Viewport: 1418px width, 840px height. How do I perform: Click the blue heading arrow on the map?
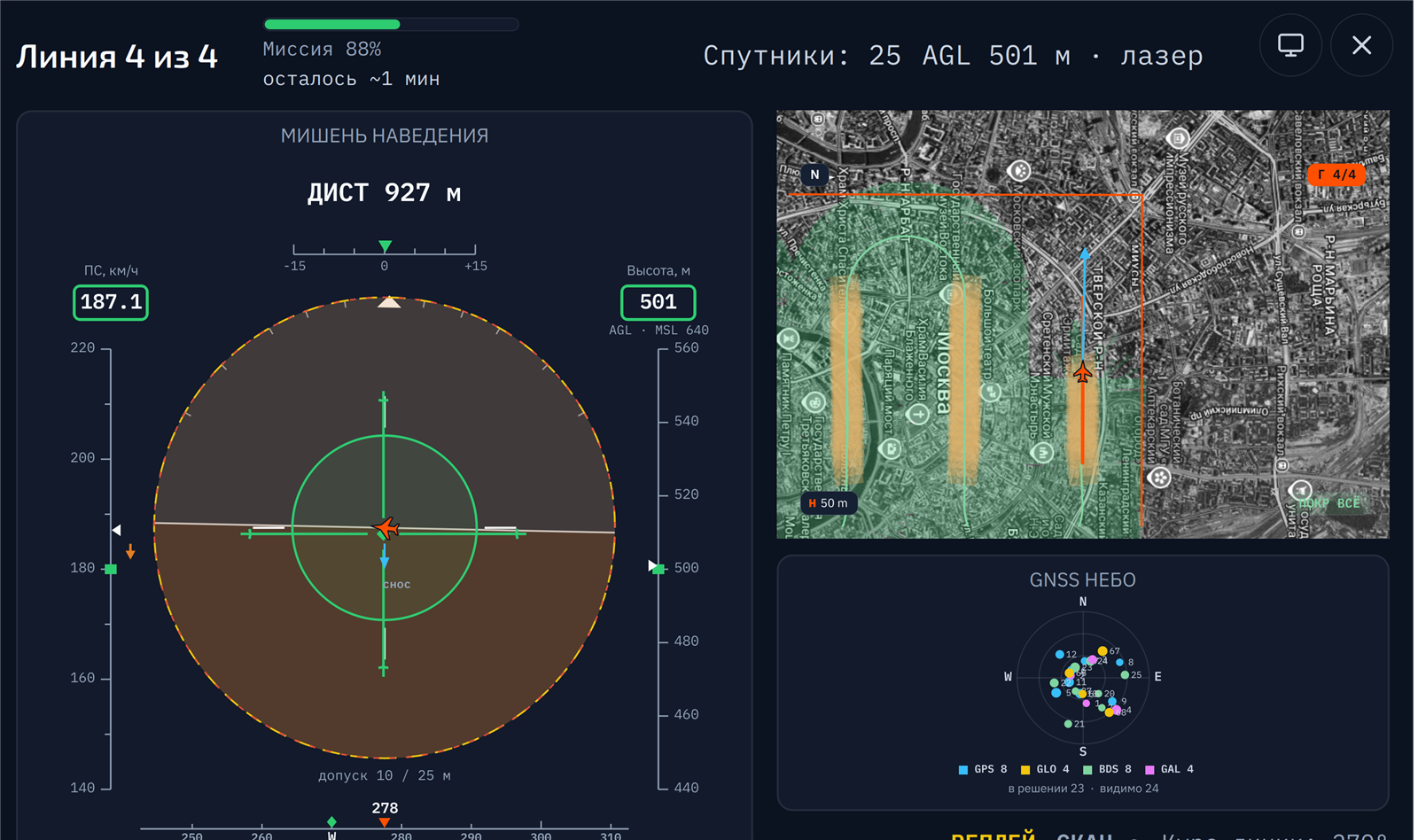[1084, 253]
